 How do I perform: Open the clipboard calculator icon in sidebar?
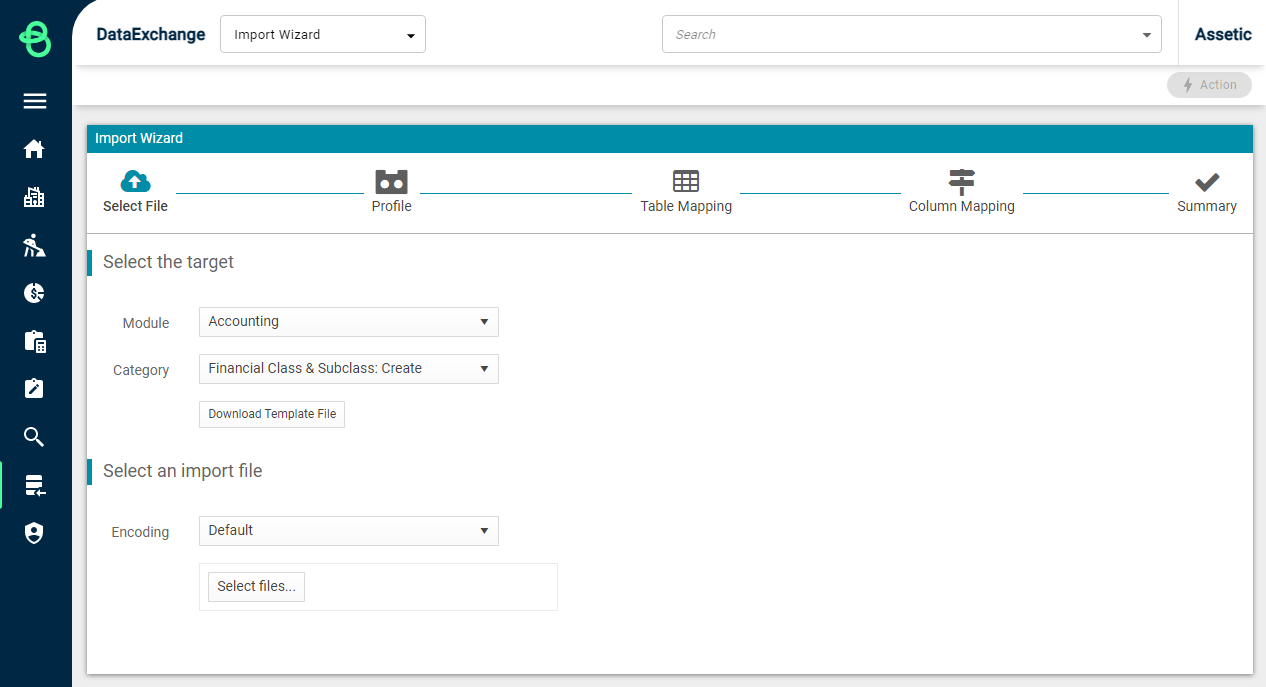tap(35, 341)
